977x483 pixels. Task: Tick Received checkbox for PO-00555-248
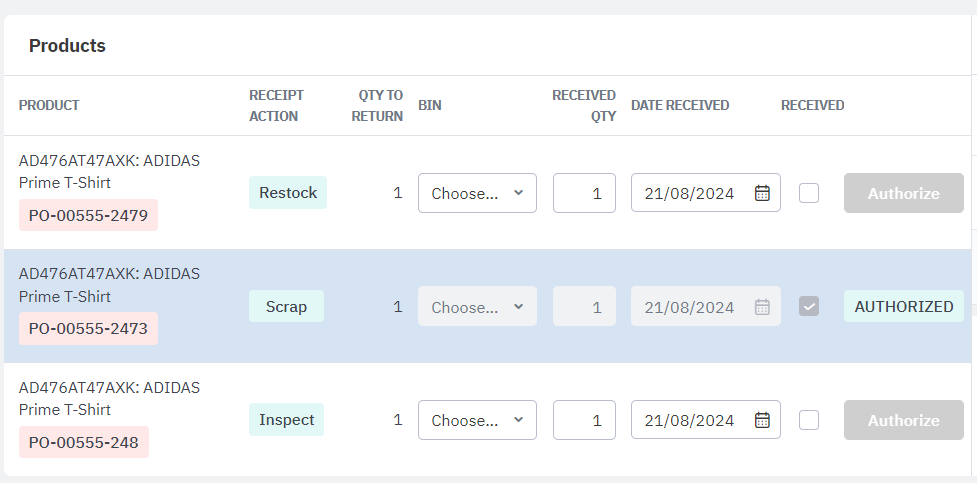(809, 420)
